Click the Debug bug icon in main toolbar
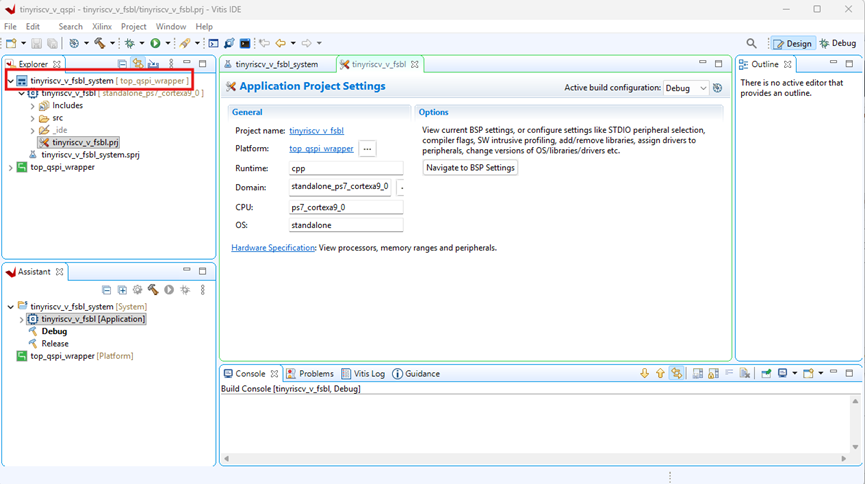Screen dimensions: 865x484 128,43
